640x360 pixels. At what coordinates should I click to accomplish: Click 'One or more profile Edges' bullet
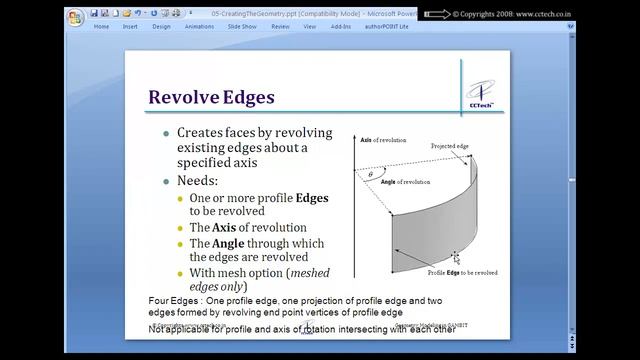pyautogui.click(x=259, y=204)
